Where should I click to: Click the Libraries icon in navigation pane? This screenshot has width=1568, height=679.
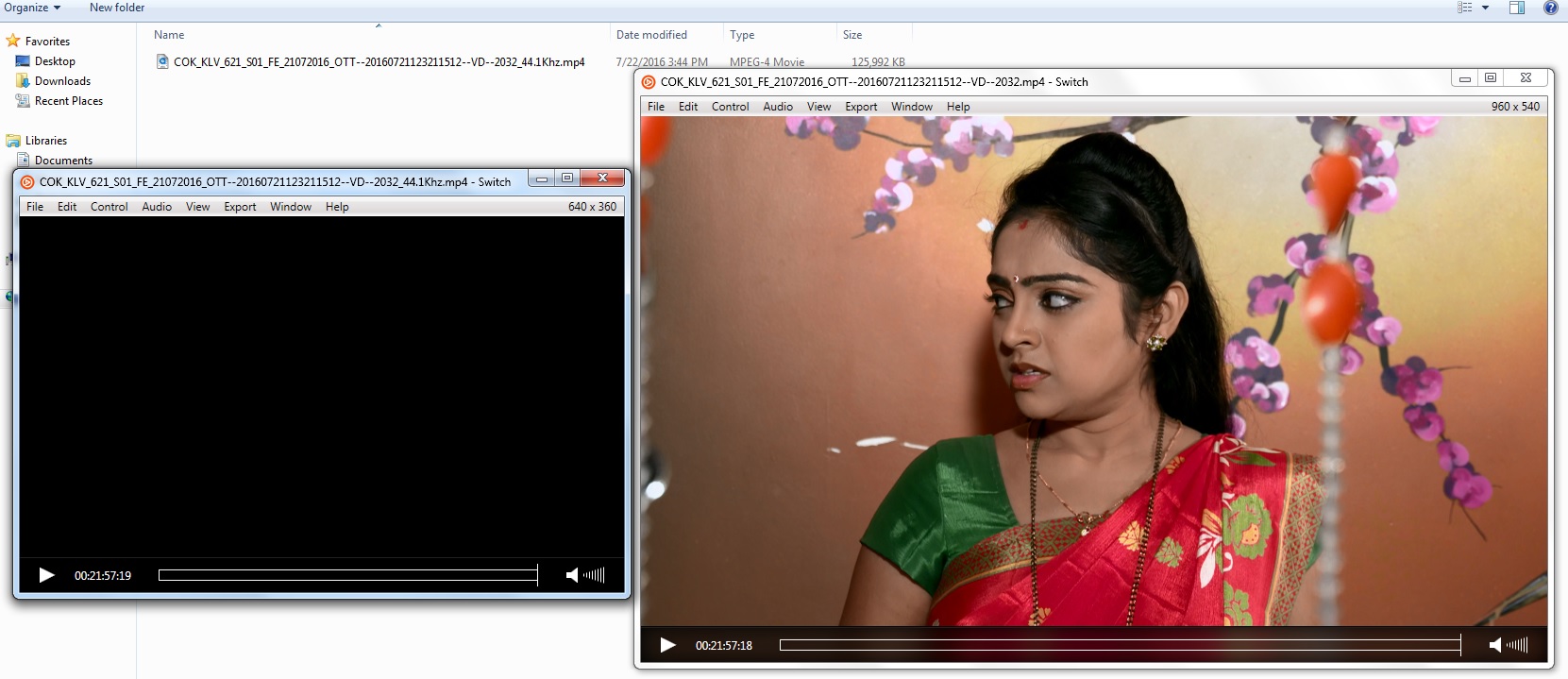tap(13, 141)
